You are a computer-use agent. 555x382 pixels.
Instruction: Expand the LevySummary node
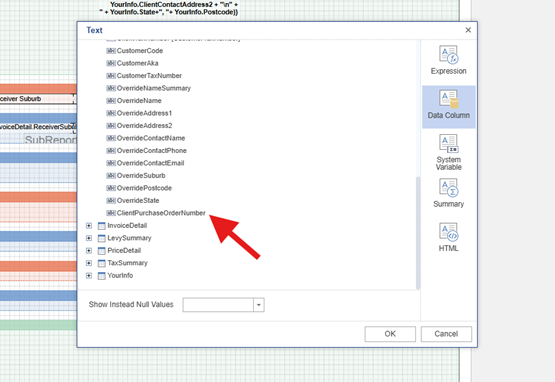point(89,238)
